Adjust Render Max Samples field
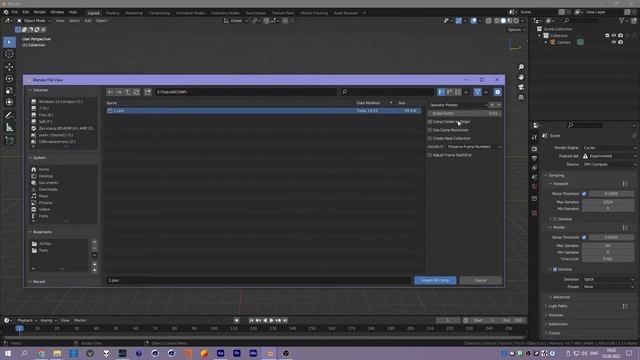The image size is (640, 360). (x=608, y=246)
